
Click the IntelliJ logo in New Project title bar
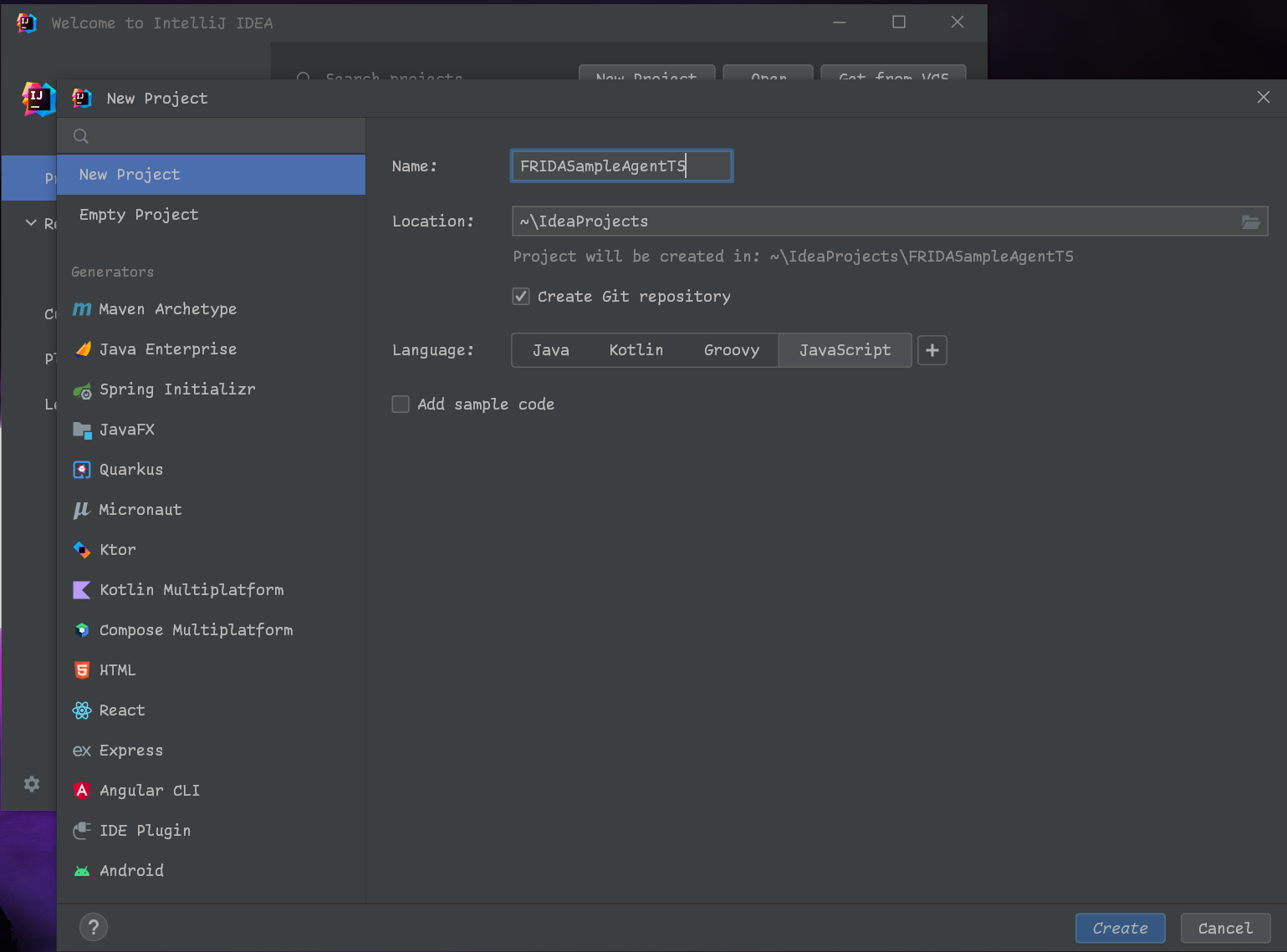[x=82, y=98]
